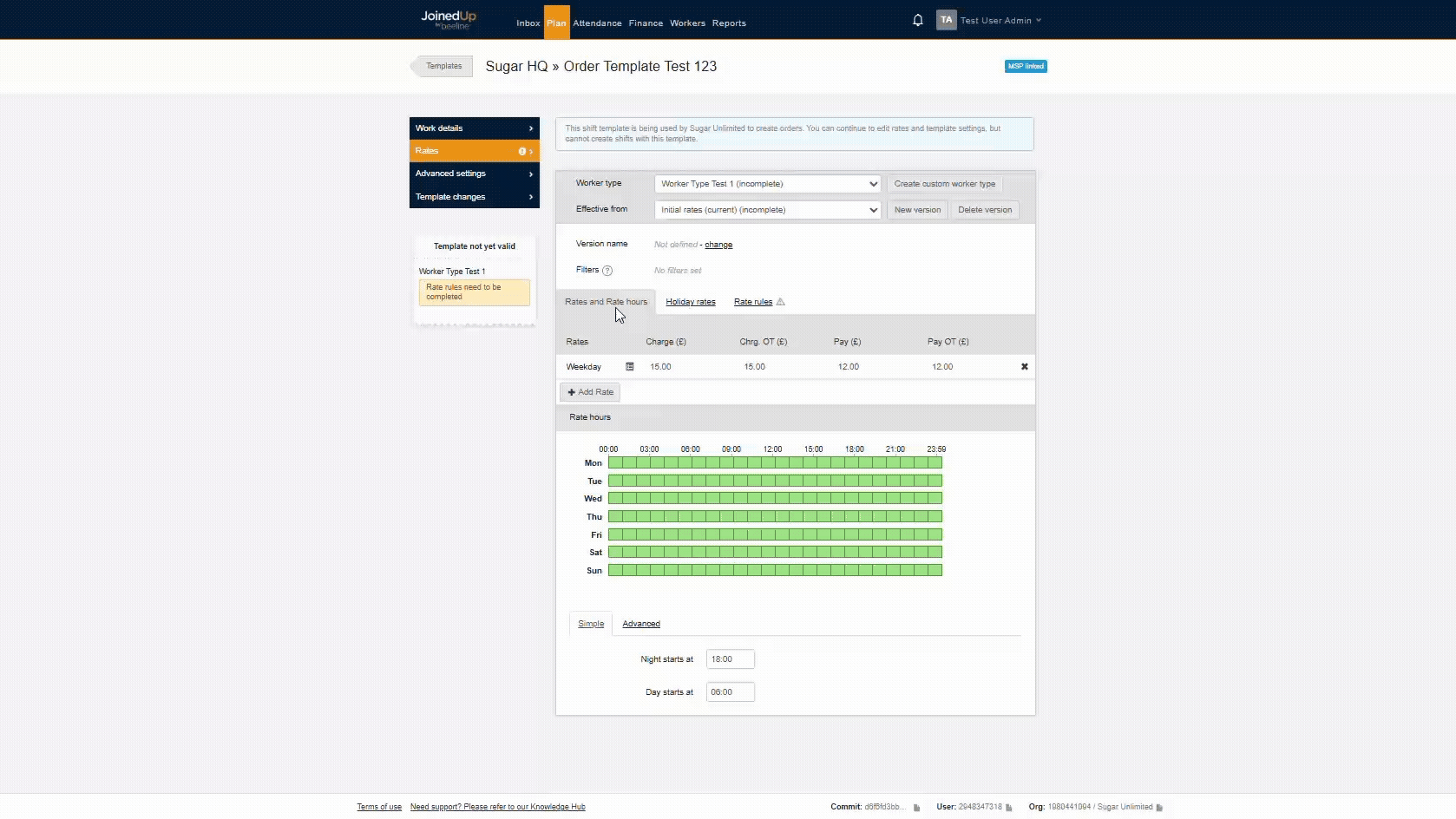Click the change version name link

click(718, 245)
